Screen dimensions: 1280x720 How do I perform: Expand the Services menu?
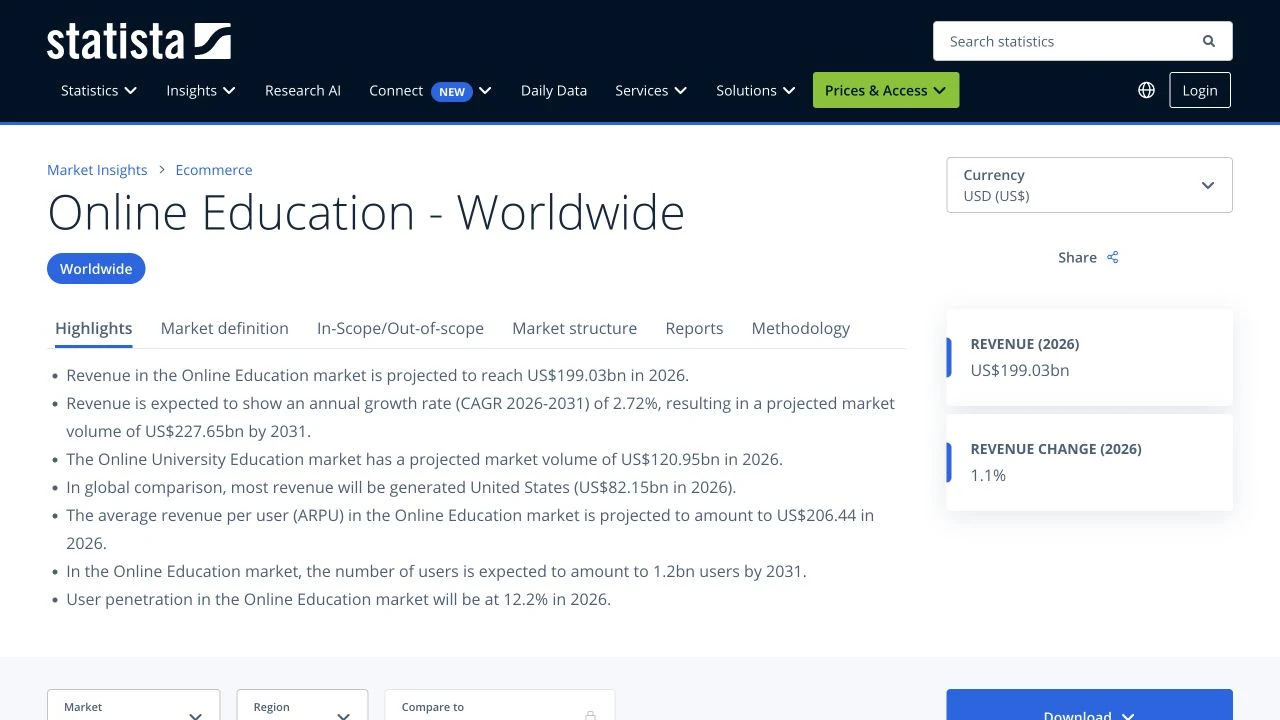(x=651, y=90)
